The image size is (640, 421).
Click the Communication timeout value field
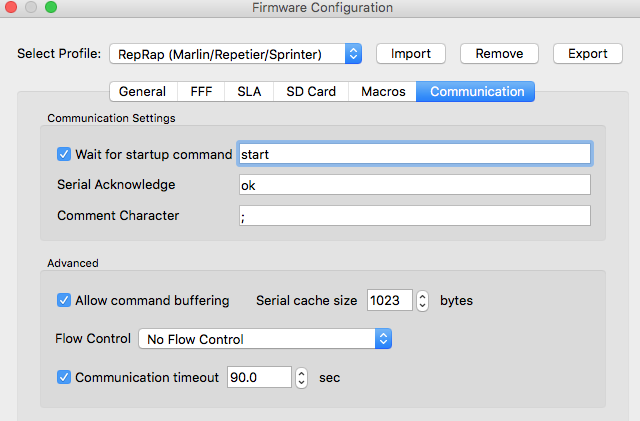(x=259, y=377)
